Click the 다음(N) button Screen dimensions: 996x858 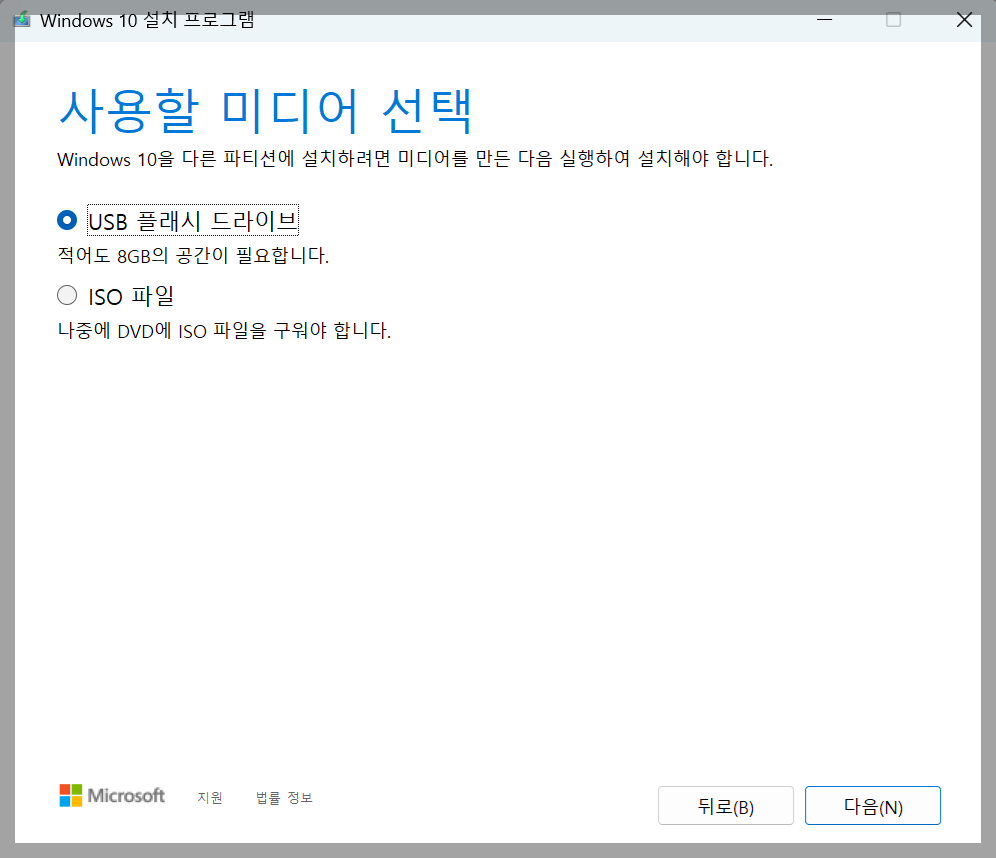coord(872,805)
